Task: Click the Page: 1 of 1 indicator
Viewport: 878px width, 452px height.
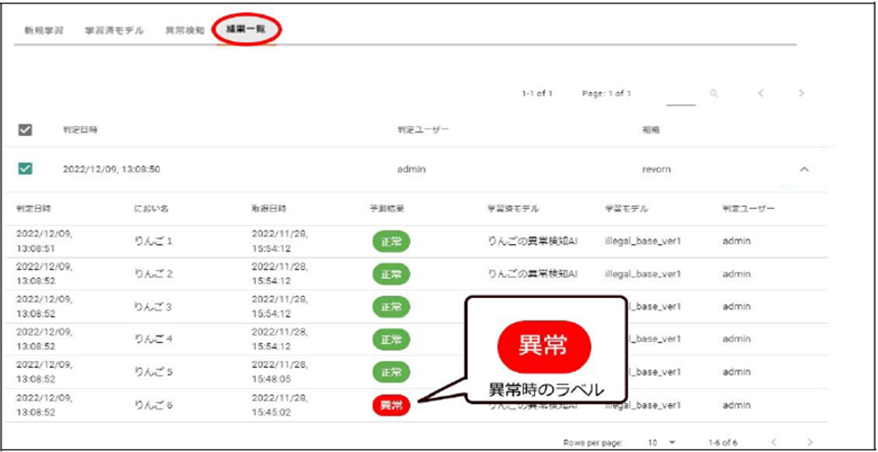Action: [606, 94]
